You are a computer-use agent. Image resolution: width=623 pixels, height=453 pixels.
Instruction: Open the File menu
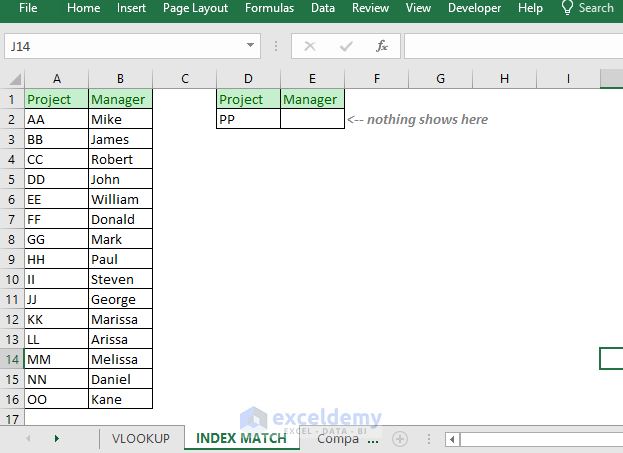(28, 8)
